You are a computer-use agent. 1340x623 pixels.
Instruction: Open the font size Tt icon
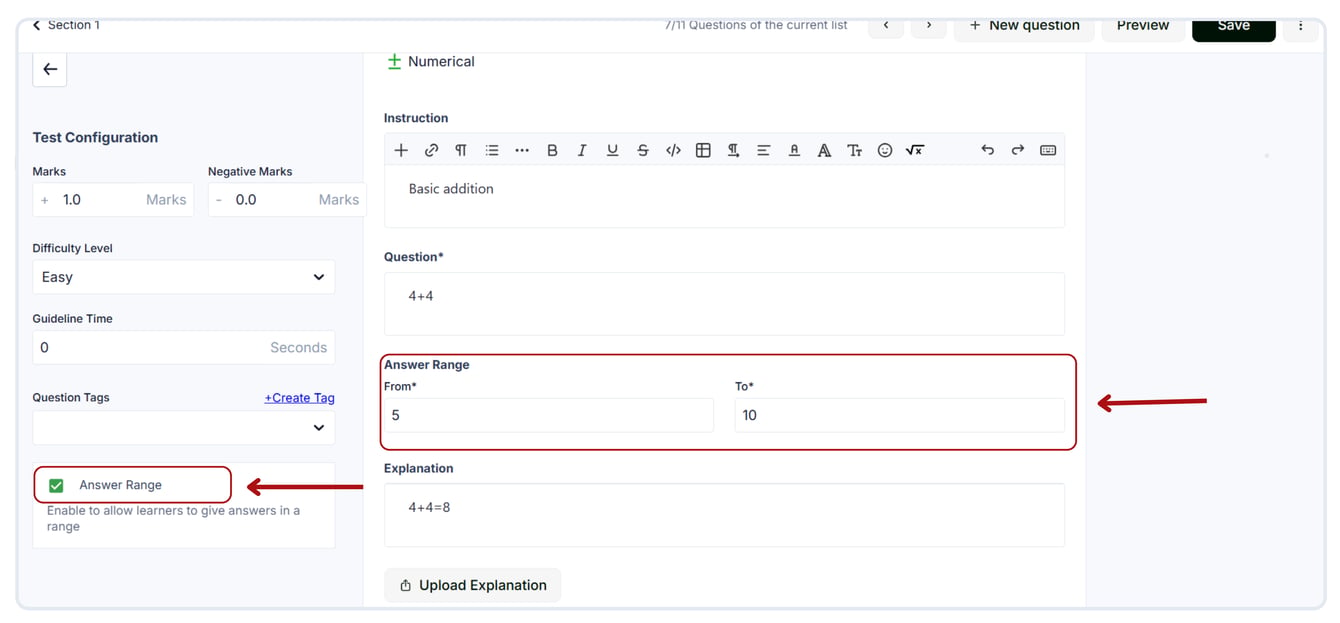pyautogui.click(x=854, y=150)
